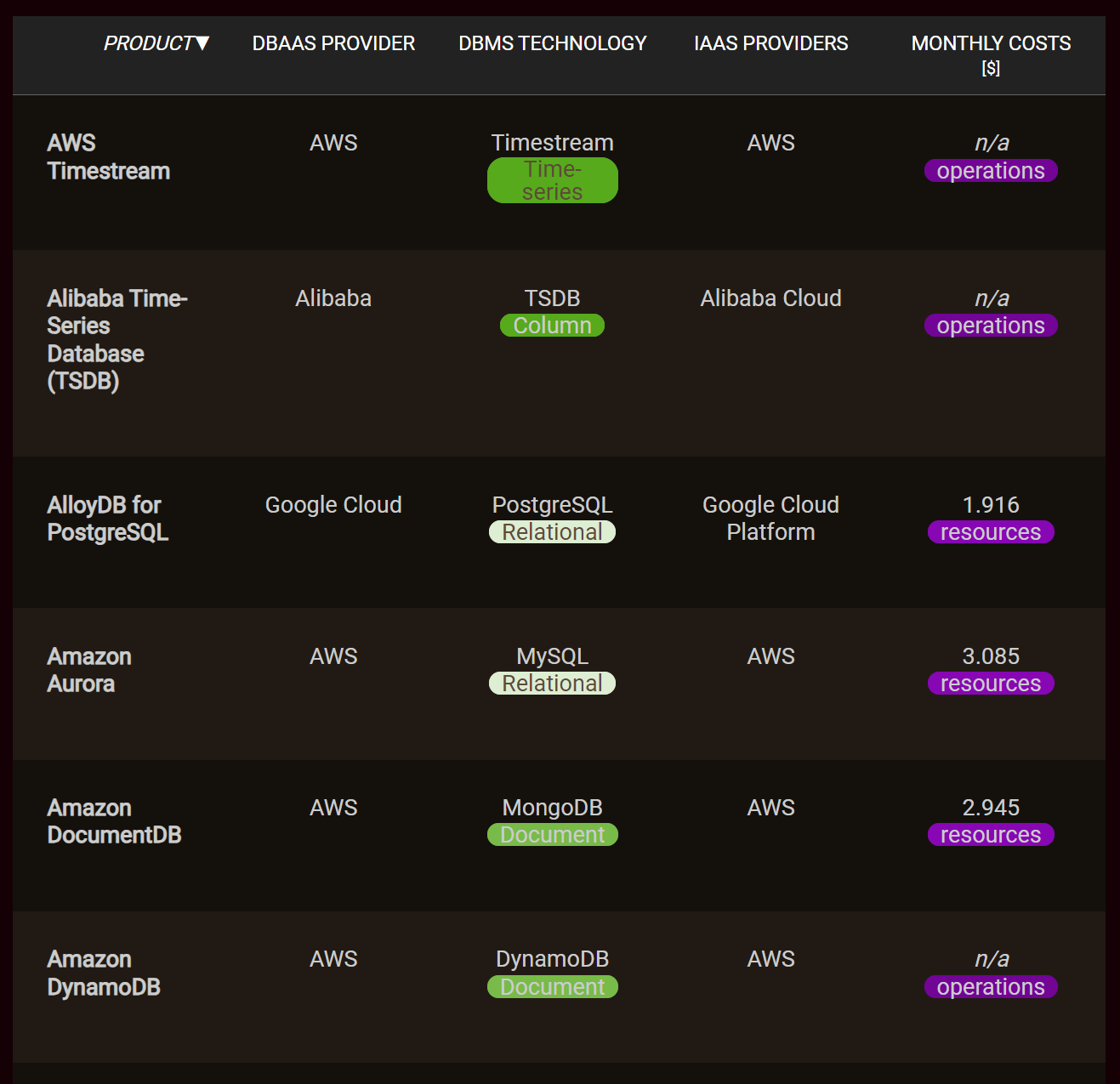Open the AWS Timestream product entry
The width and height of the screenshot is (1120, 1084).
pyautogui.click(x=108, y=157)
